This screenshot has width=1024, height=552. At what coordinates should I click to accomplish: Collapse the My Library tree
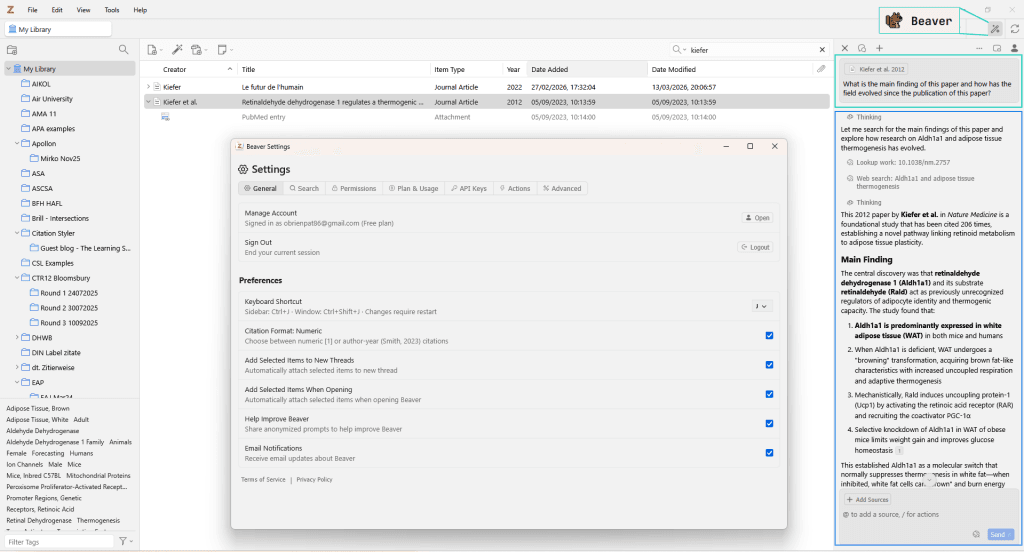pyautogui.click(x=8, y=69)
